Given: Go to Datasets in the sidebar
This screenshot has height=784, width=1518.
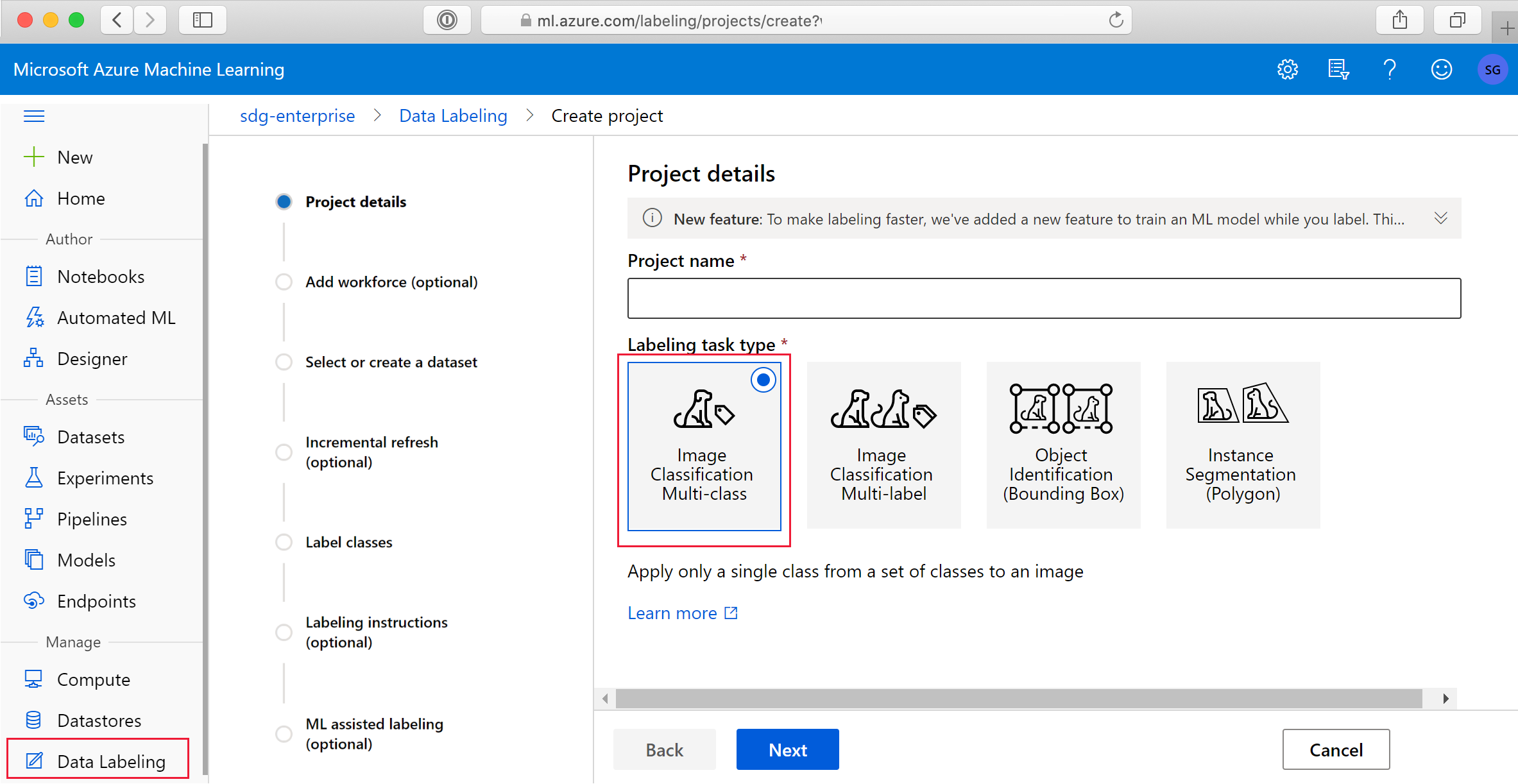Looking at the screenshot, I should (90, 437).
